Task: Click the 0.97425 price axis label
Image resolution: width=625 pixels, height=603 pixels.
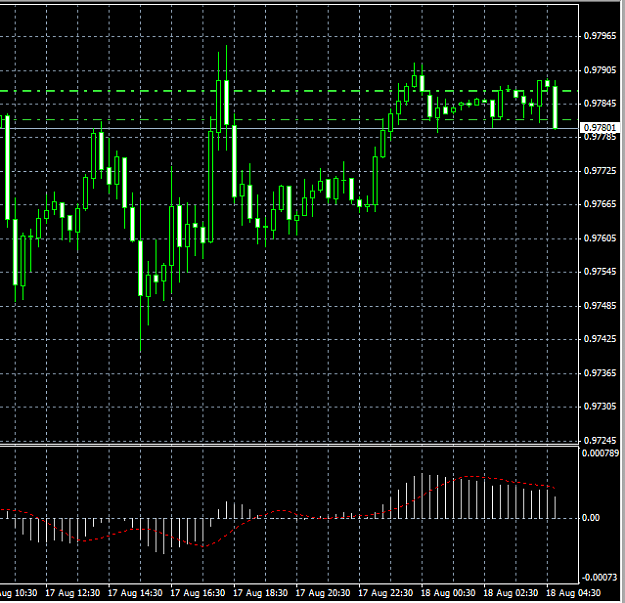Action: tap(599, 339)
